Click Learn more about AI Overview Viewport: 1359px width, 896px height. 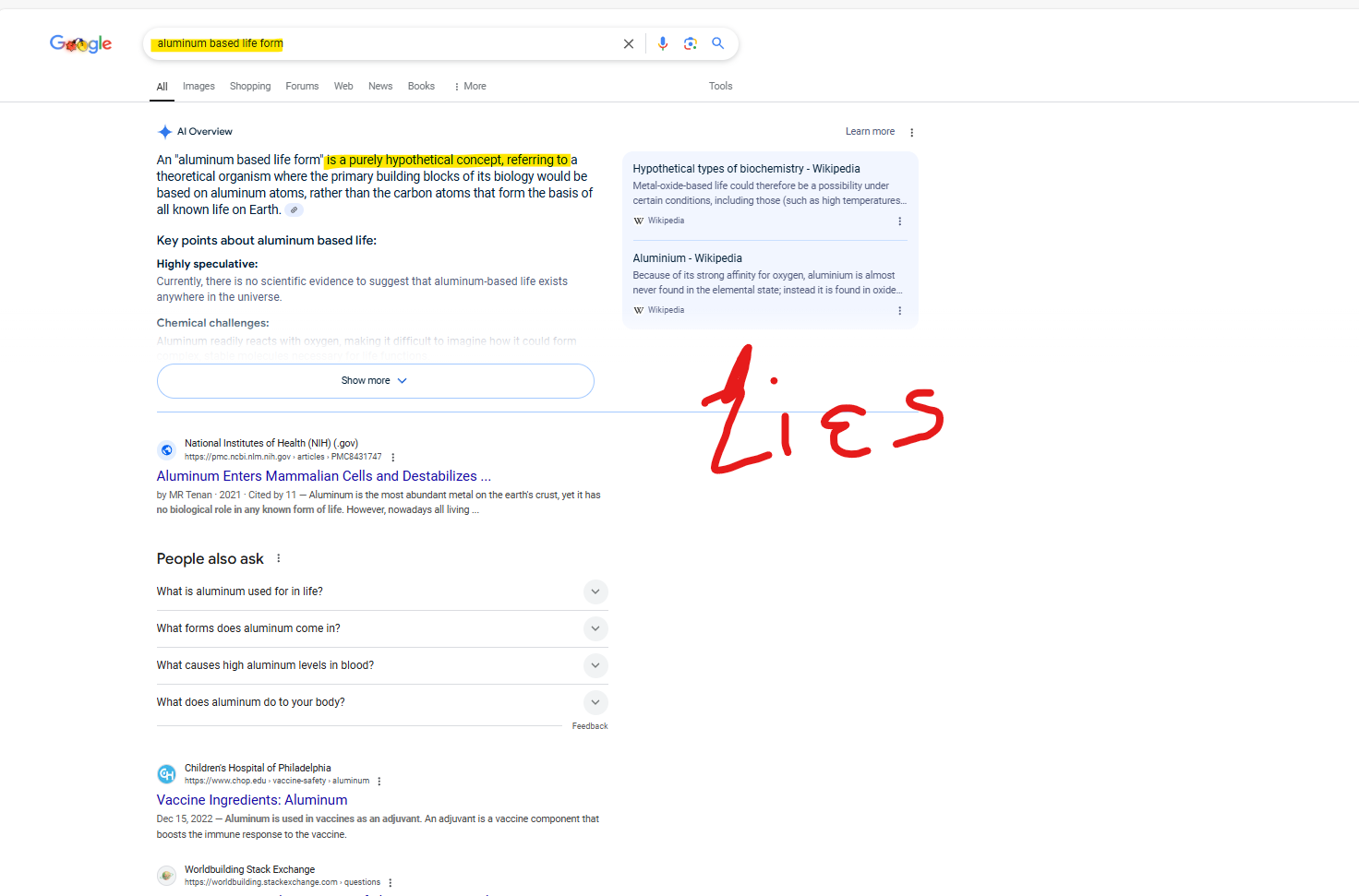[870, 132]
